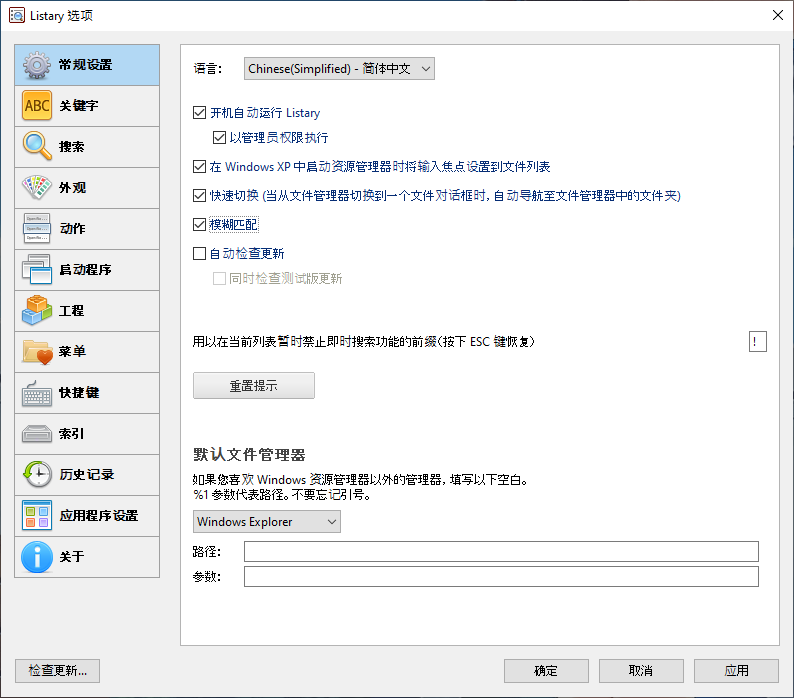The height and width of the screenshot is (698, 794).
Task: Switch to the 索引 settings tab
Action: click(x=87, y=434)
